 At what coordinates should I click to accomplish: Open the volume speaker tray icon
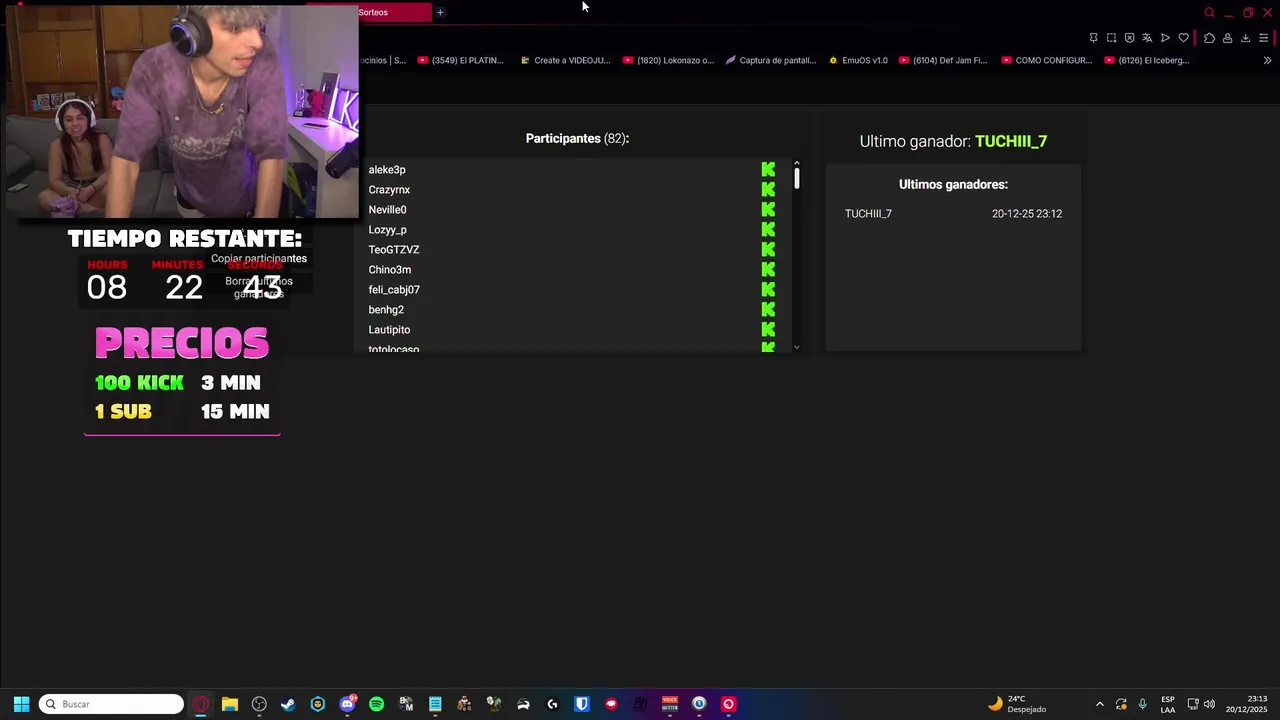[x=1209, y=704]
